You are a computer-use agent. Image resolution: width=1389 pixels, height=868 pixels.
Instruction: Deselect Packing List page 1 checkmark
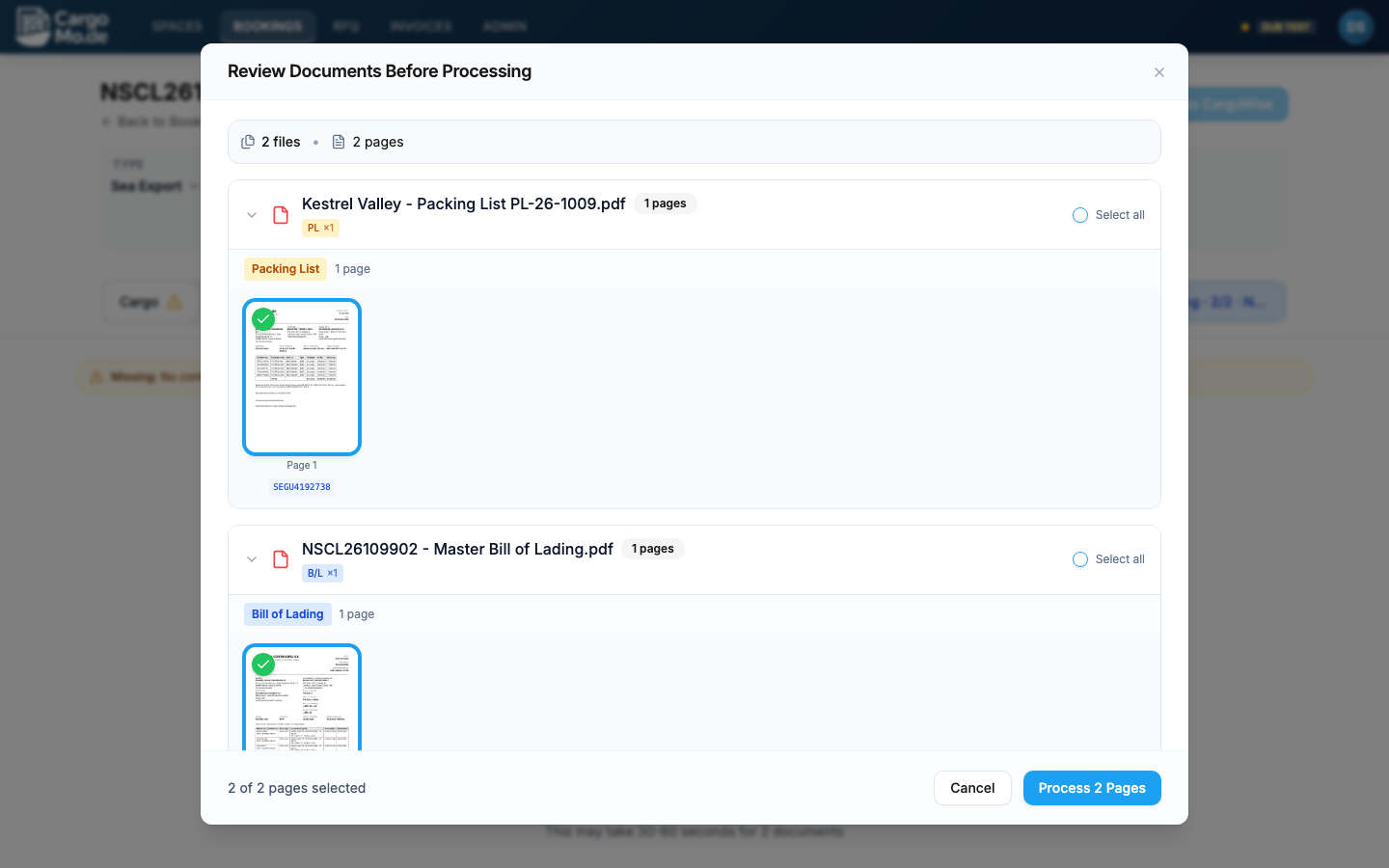tap(263, 319)
